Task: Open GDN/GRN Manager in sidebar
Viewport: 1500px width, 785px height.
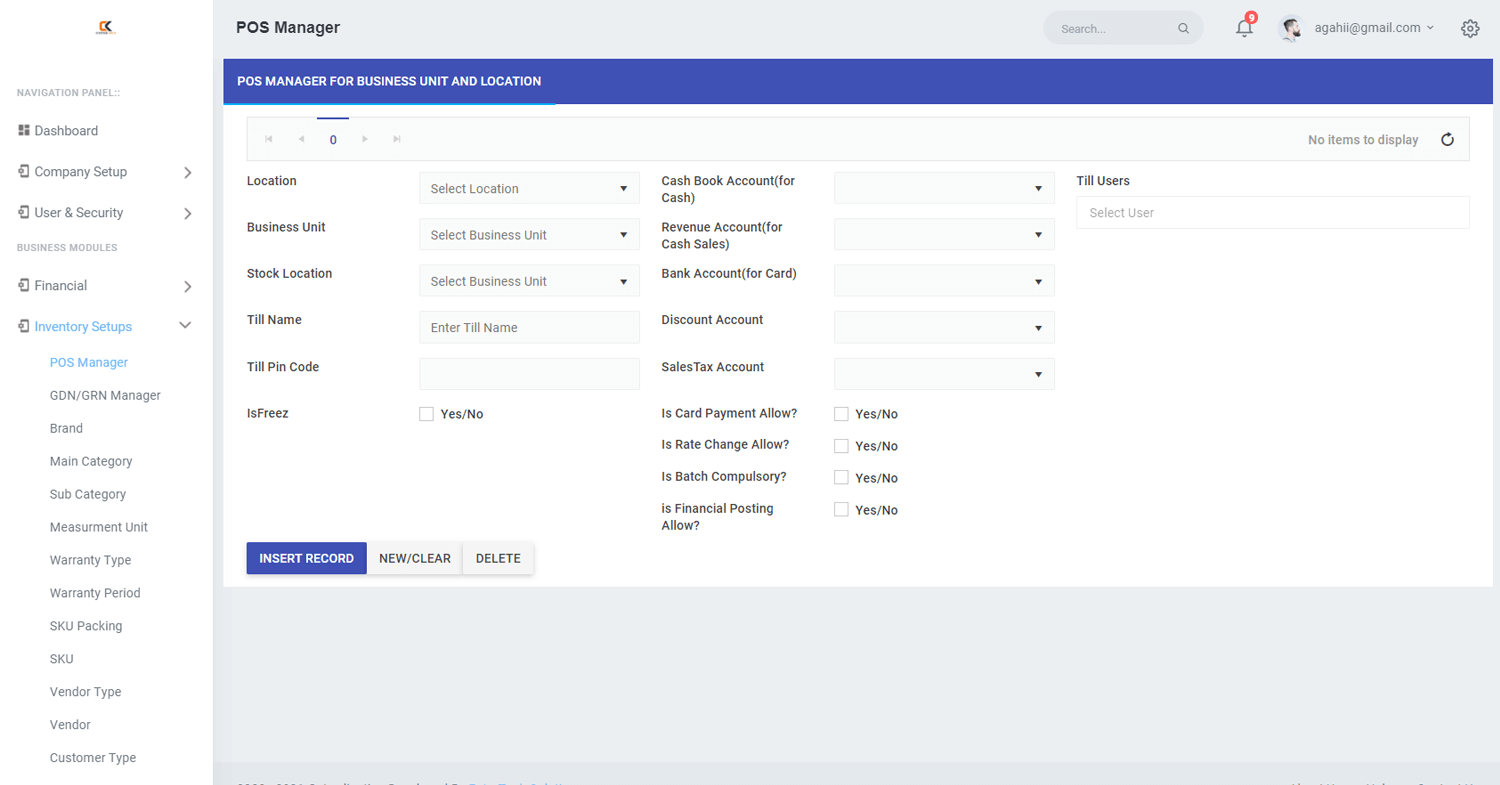Action: pos(105,395)
